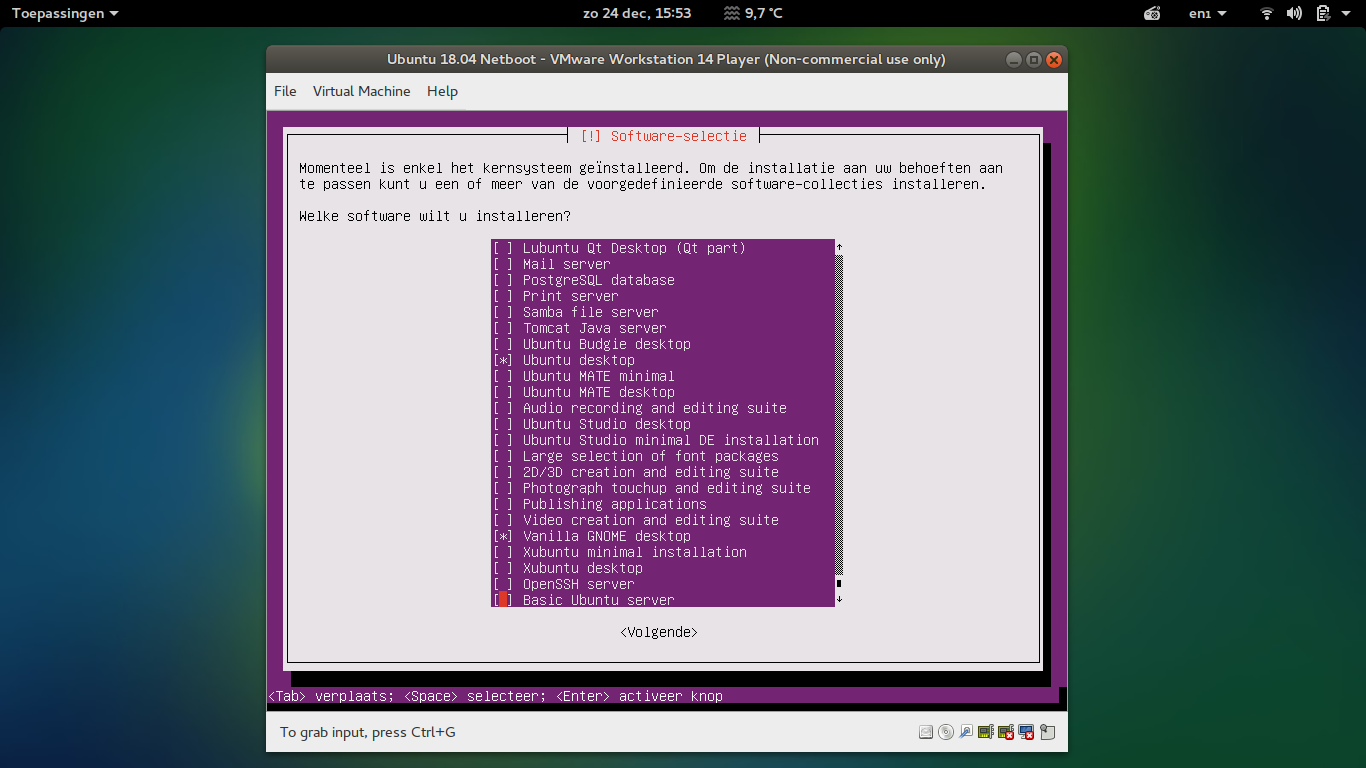Click the hard disk device icon in VMware status bar

(x=926, y=732)
